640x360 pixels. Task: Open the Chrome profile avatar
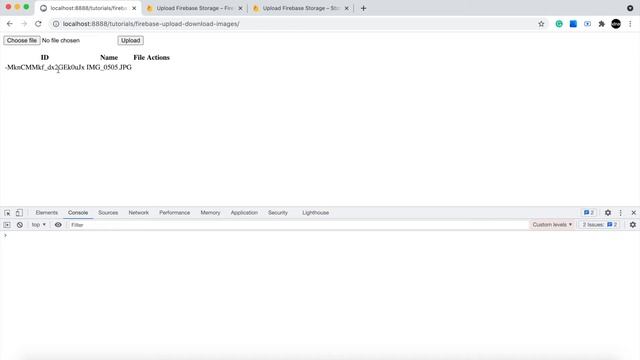click(616, 24)
